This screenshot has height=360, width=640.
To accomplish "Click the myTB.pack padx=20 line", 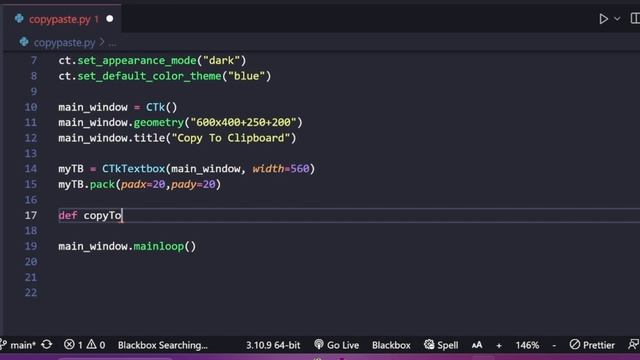I will click(140, 184).
